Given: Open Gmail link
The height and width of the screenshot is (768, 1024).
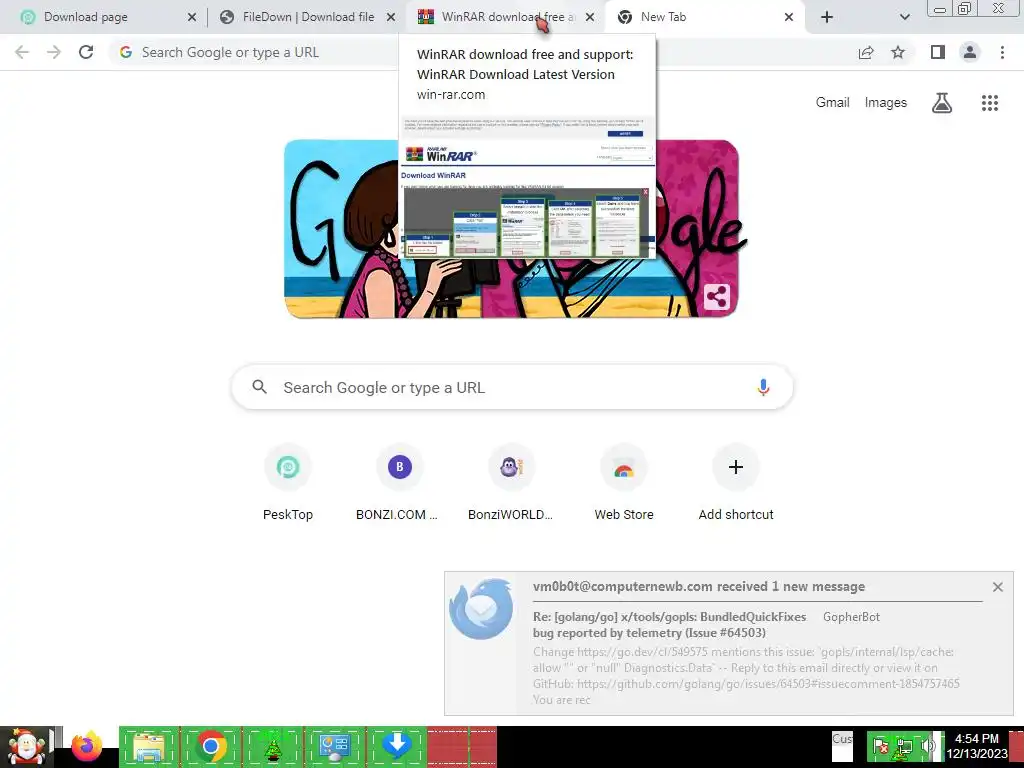Looking at the screenshot, I should click(x=832, y=103).
